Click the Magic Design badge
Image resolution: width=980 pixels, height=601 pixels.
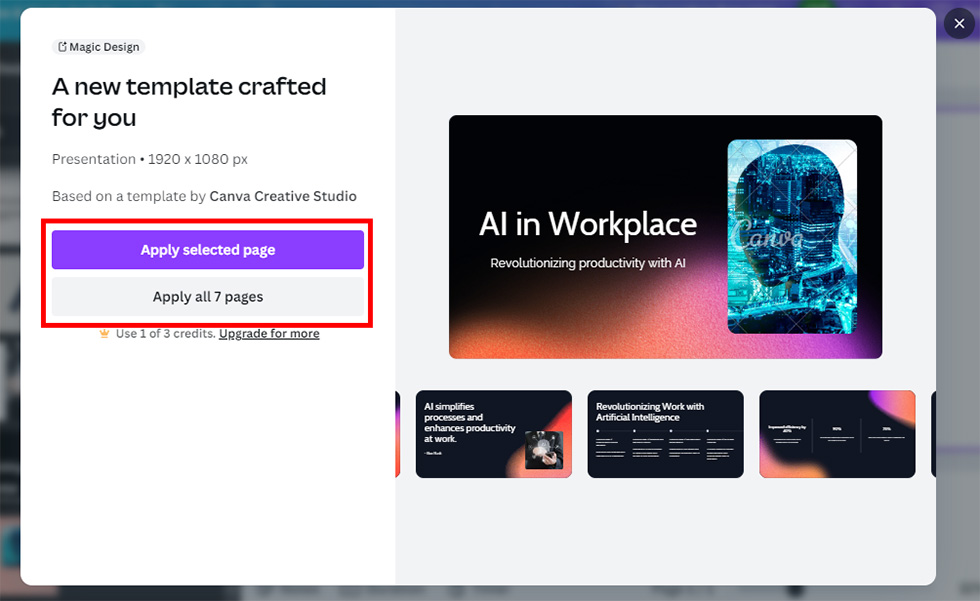tap(99, 47)
